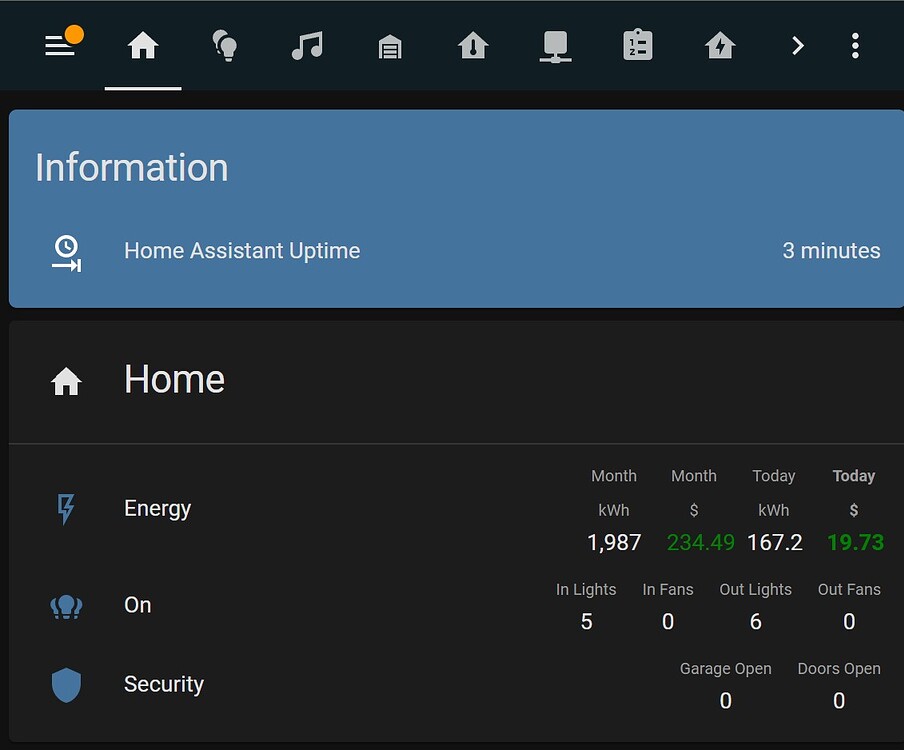
Task: Open the three-dot overflow menu
Action: (x=855, y=45)
